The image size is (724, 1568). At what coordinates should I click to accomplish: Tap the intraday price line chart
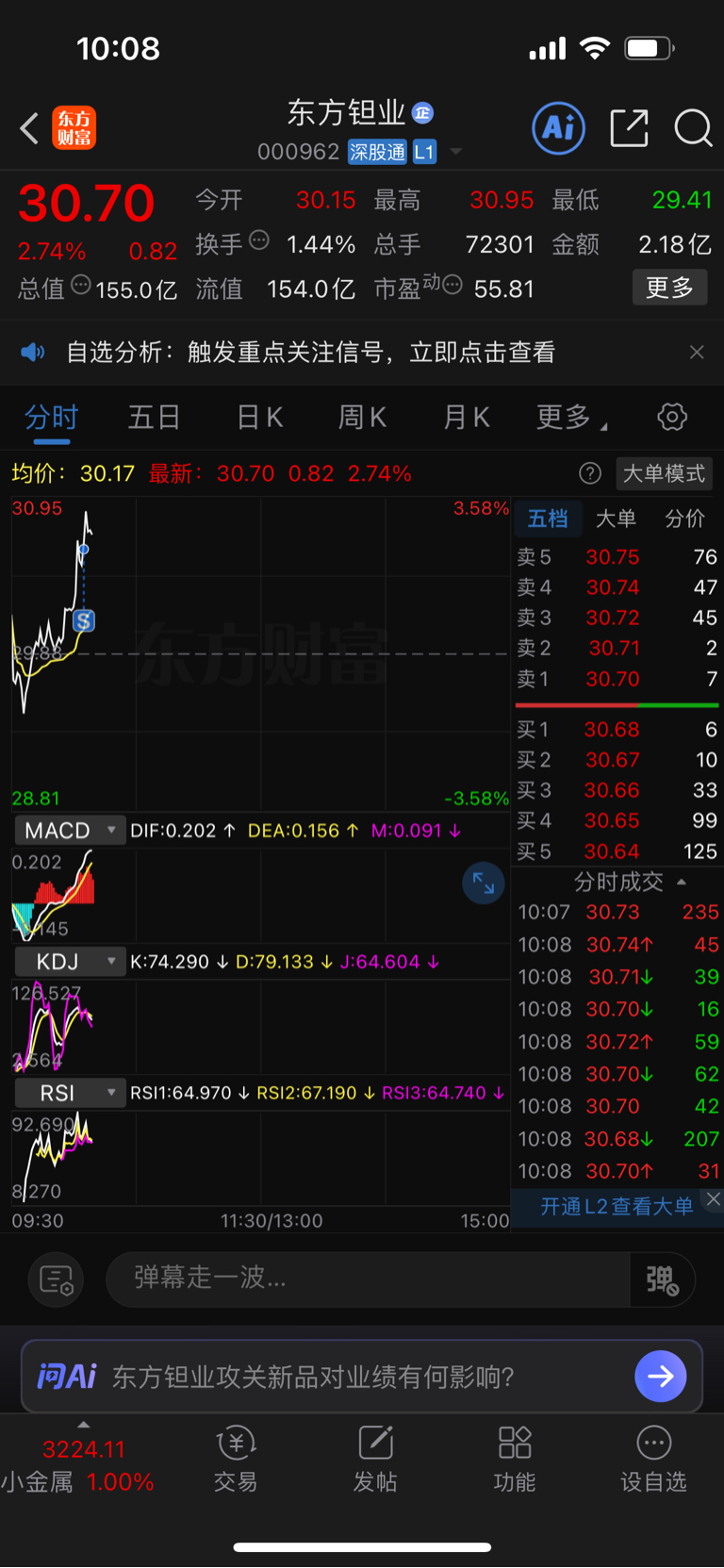click(260, 653)
